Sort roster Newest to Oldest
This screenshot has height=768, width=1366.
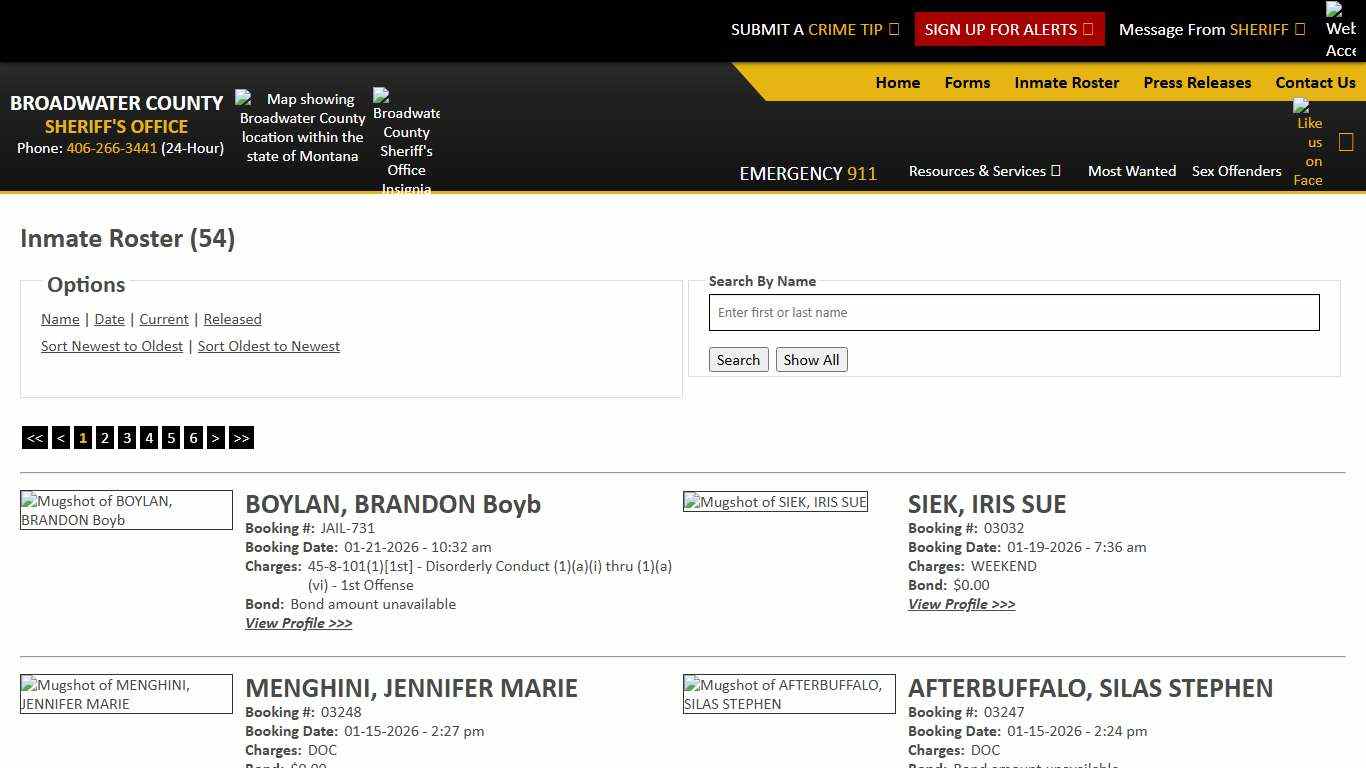click(x=111, y=345)
